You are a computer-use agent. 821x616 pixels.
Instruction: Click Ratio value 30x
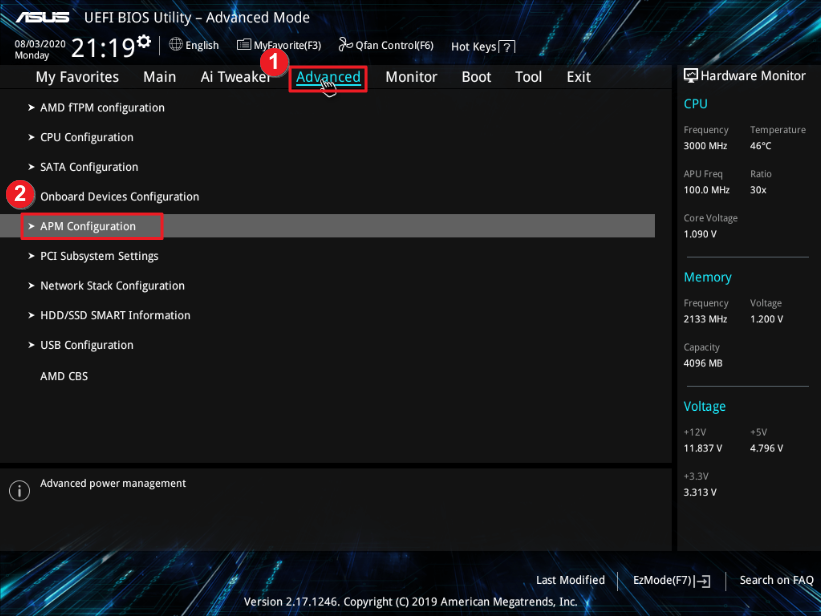pos(758,190)
